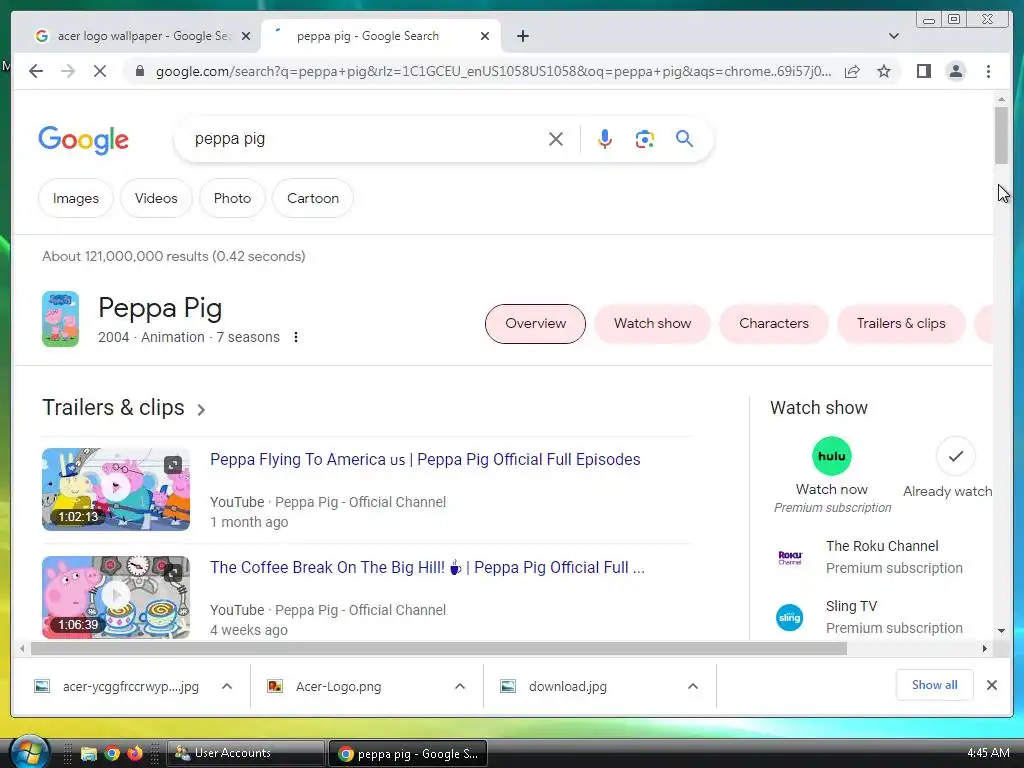Open Coffee Break On Big Hill link
Image resolution: width=1024 pixels, height=768 pixels.
[427, 567]
